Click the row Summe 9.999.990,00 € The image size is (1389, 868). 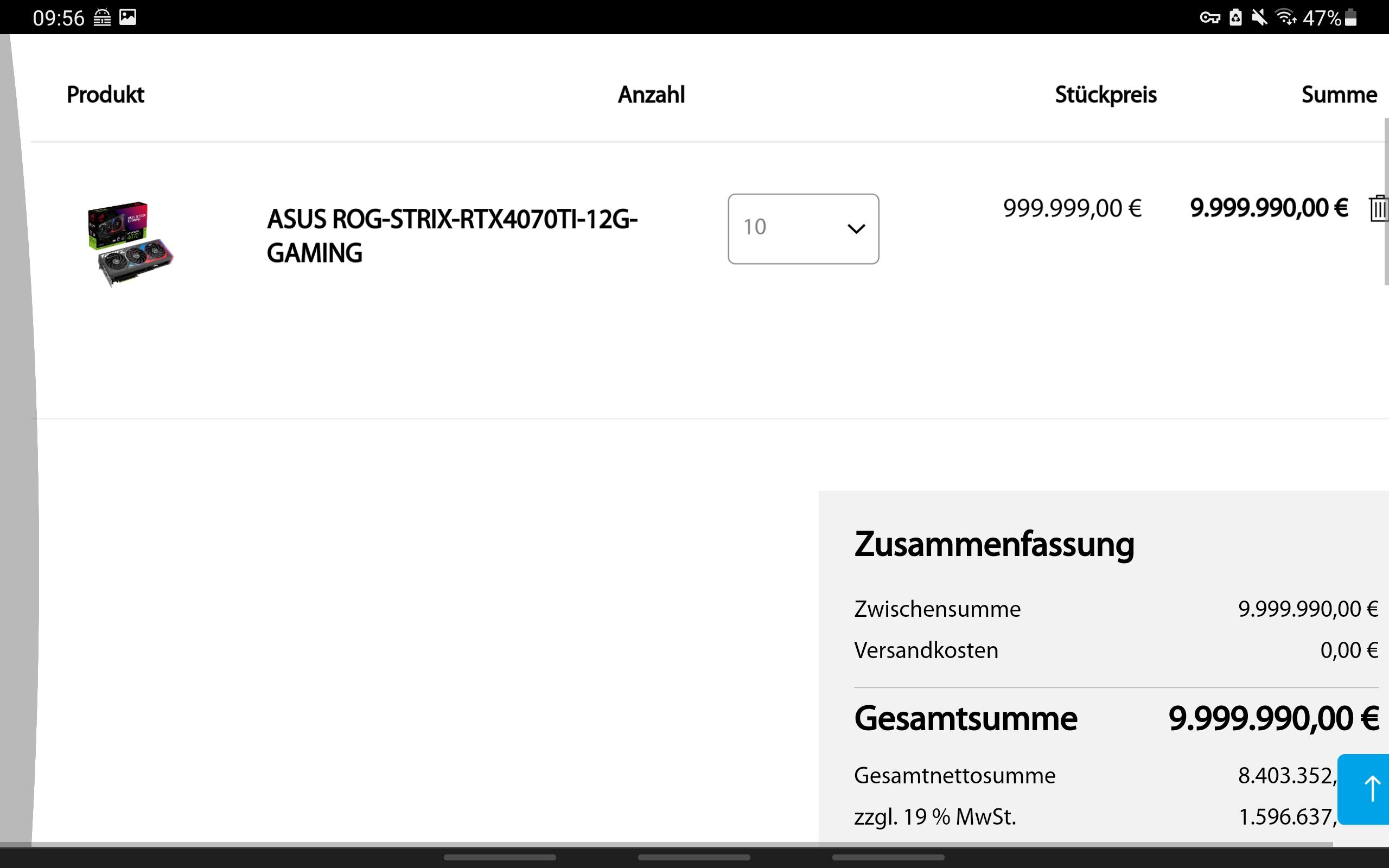[x=1269, y=208]
